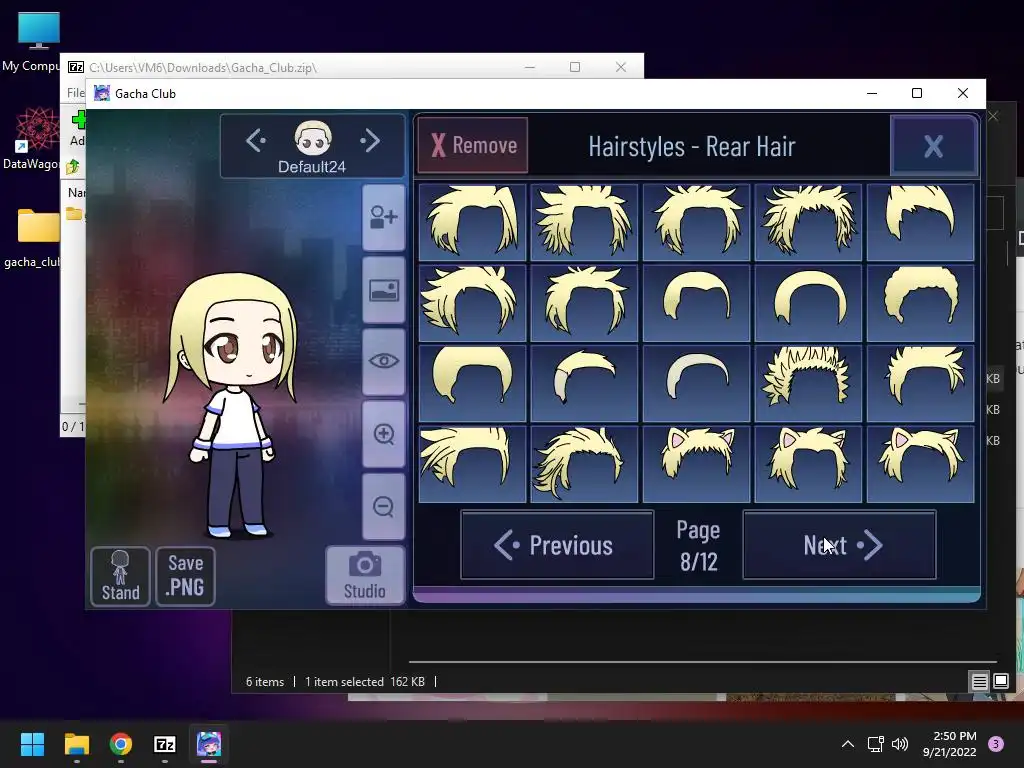Select second hairstyle in second row

pos(584,303)
